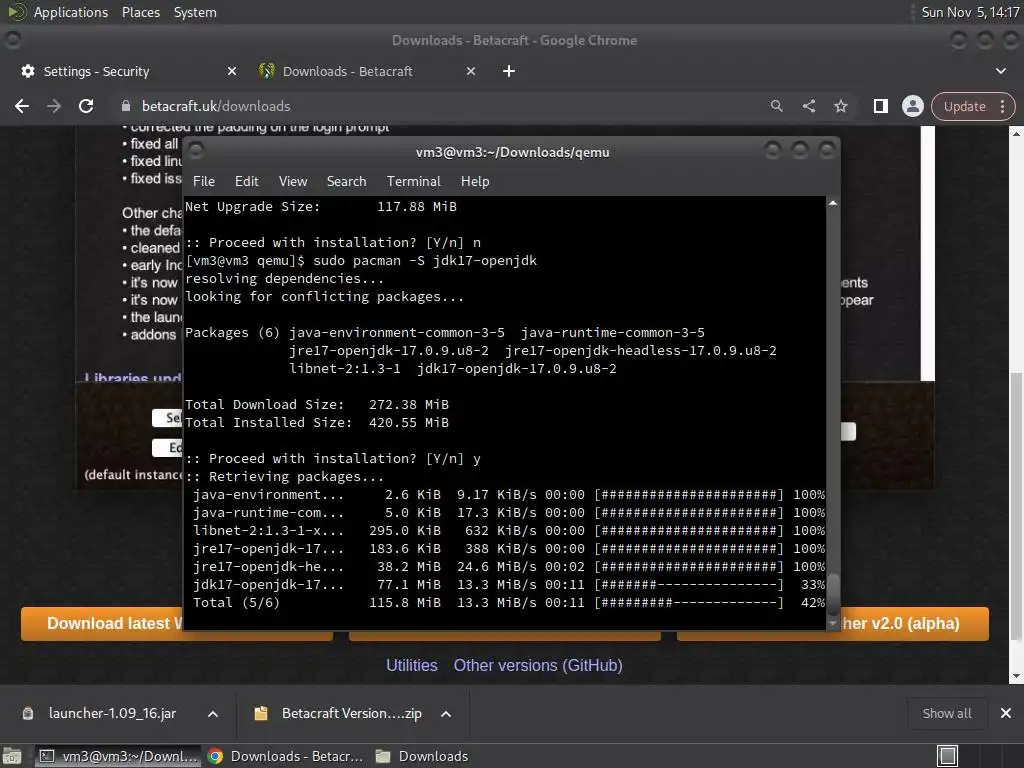This screenshot has height=768, width=1024.
Task: Switch to Chrome taskbar entry
Action: pyautogui.click(x=285, y=756)
